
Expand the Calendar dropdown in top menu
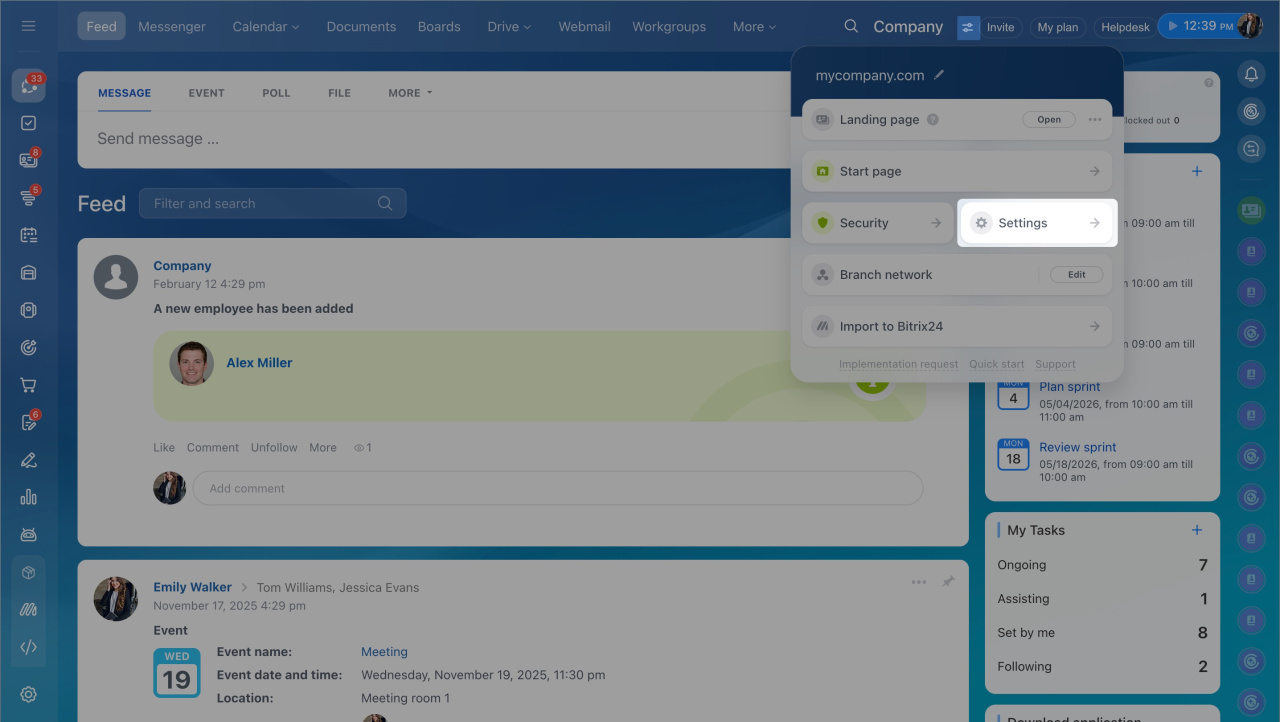click(266, 27)
